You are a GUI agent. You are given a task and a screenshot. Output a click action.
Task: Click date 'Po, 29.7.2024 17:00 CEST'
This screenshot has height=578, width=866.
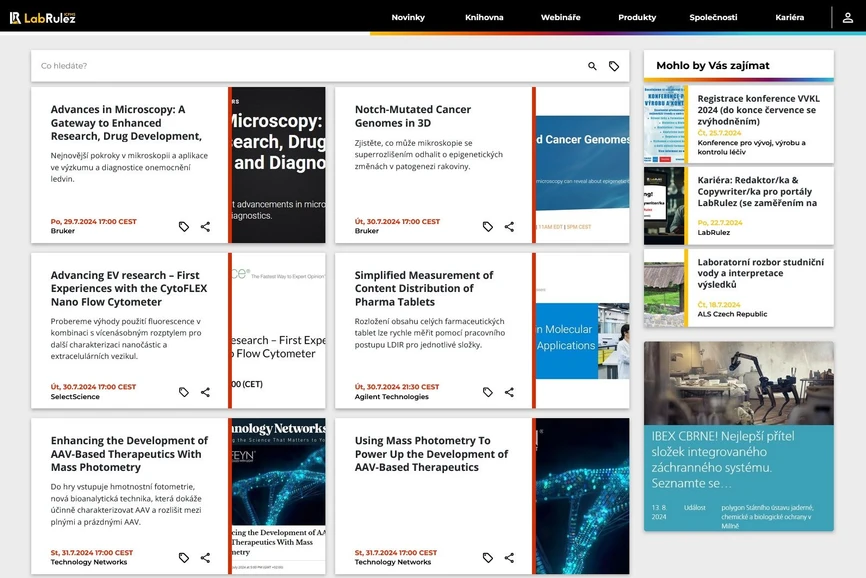tap(93, 221)
